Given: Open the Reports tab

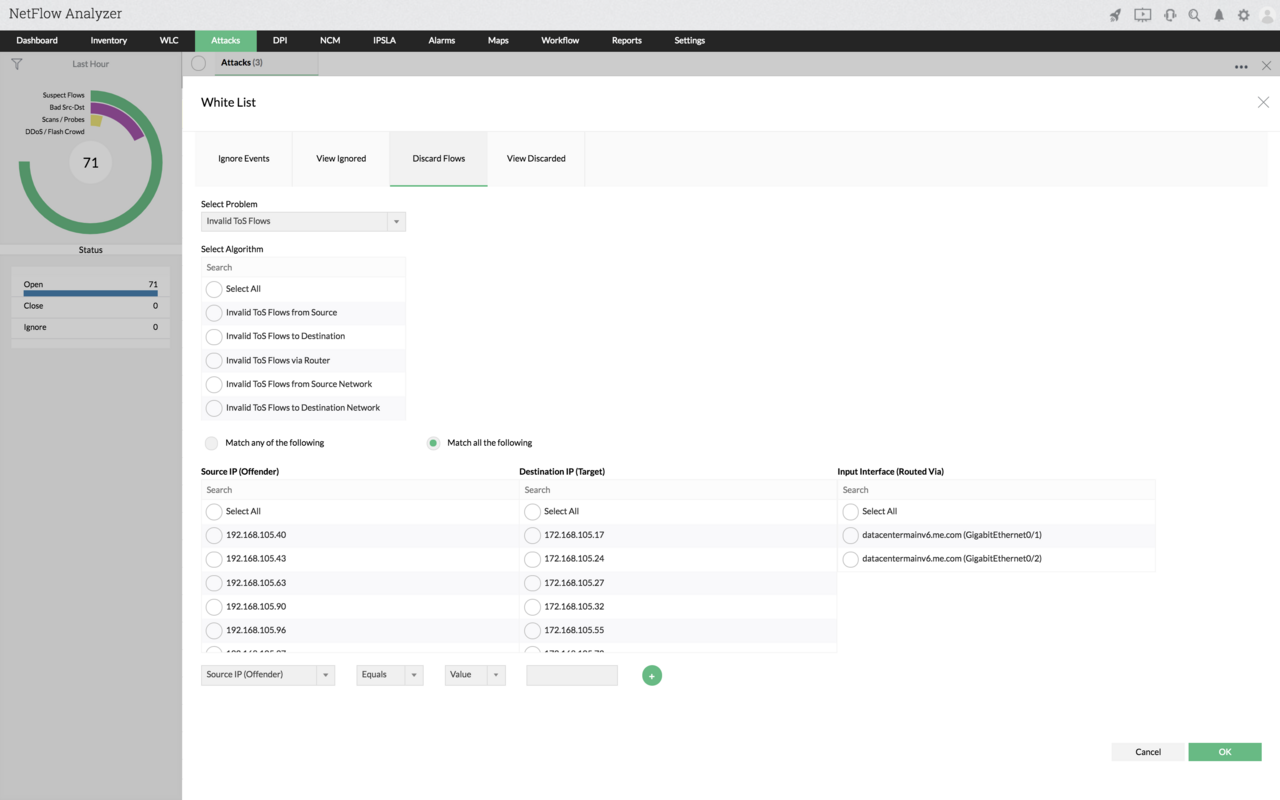Looking at the screenshot, I should [x=627, y=41].
